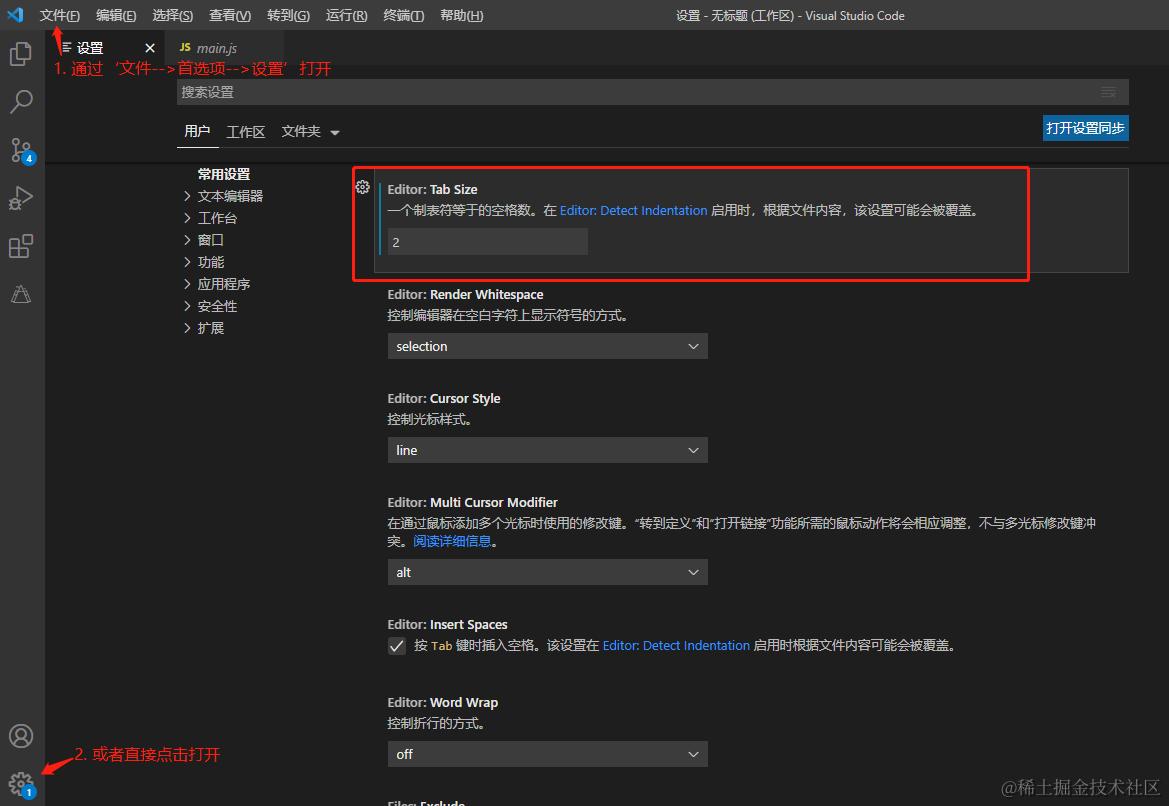The width and height of the screenshot is (1169, 806).
Task: Select the 工作区 settings scope tab
Action: point(246,132)
